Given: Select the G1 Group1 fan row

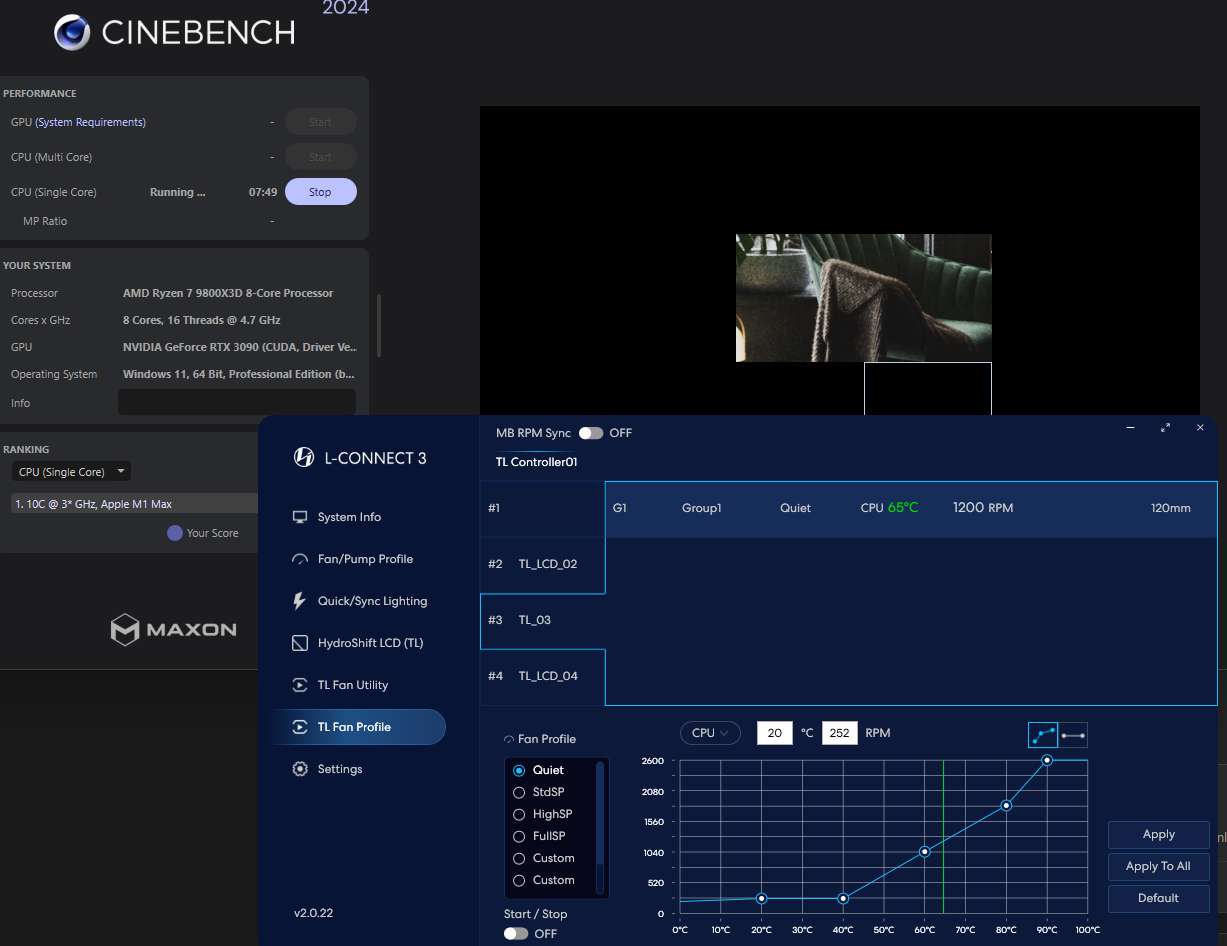Looking at the screenshot, I should click(911, 508).
